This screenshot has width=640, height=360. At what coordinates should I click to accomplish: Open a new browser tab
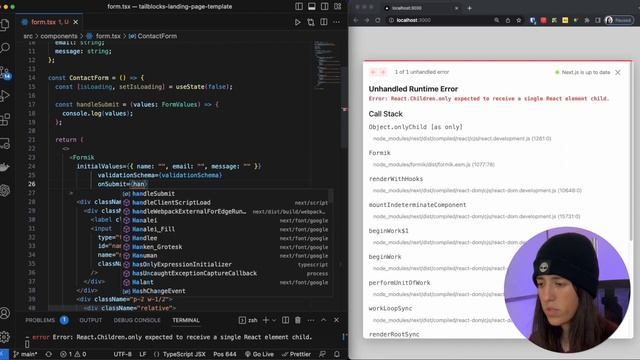click(469, 8)
